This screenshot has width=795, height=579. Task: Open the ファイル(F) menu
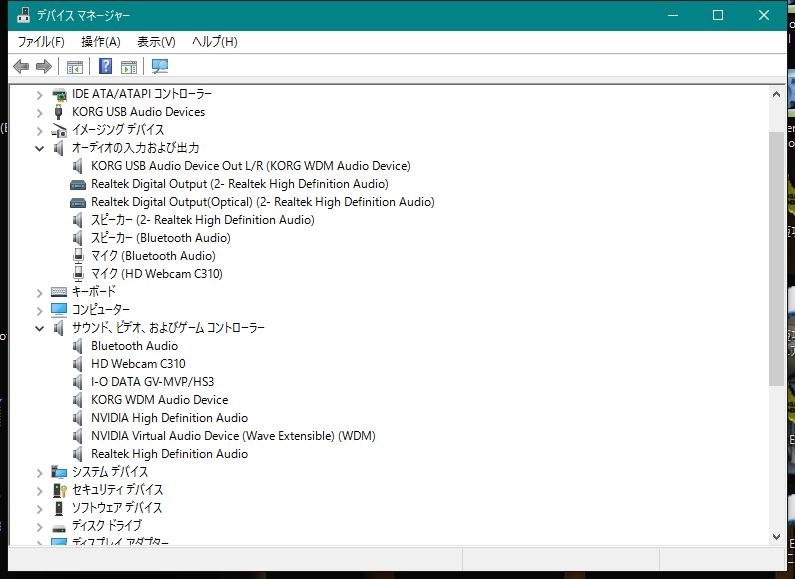tap(41, 42)
